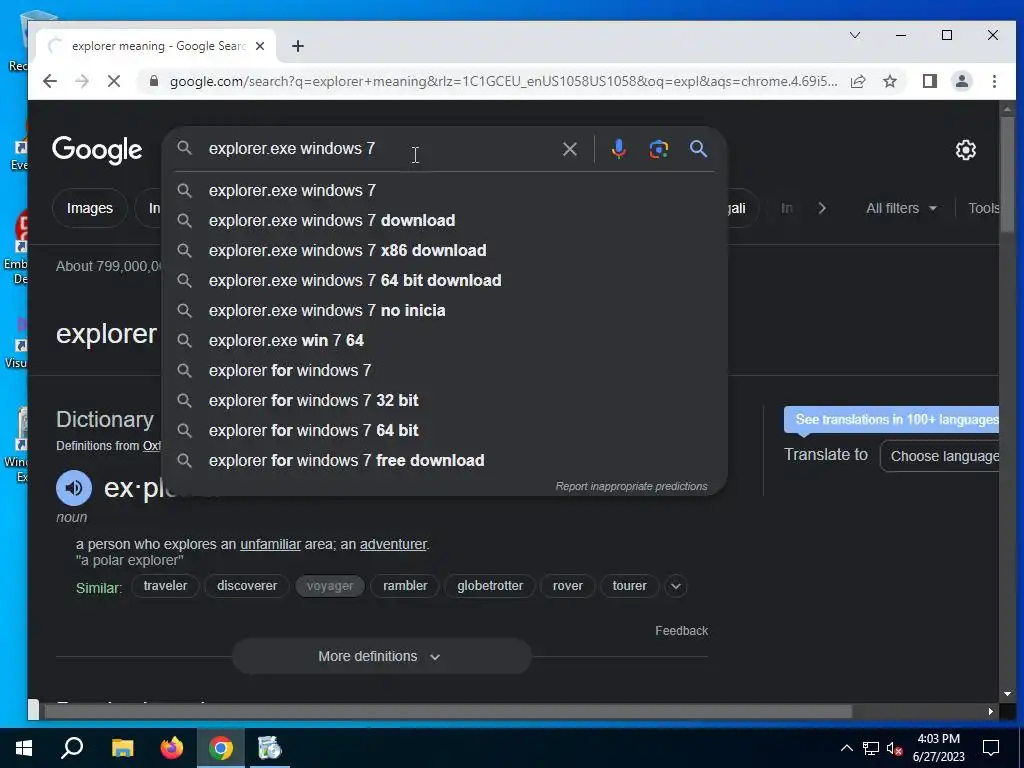Close the 'explorer meaning' tab
This screenshot has width=1024, height=768.
(x=260, y=46)
